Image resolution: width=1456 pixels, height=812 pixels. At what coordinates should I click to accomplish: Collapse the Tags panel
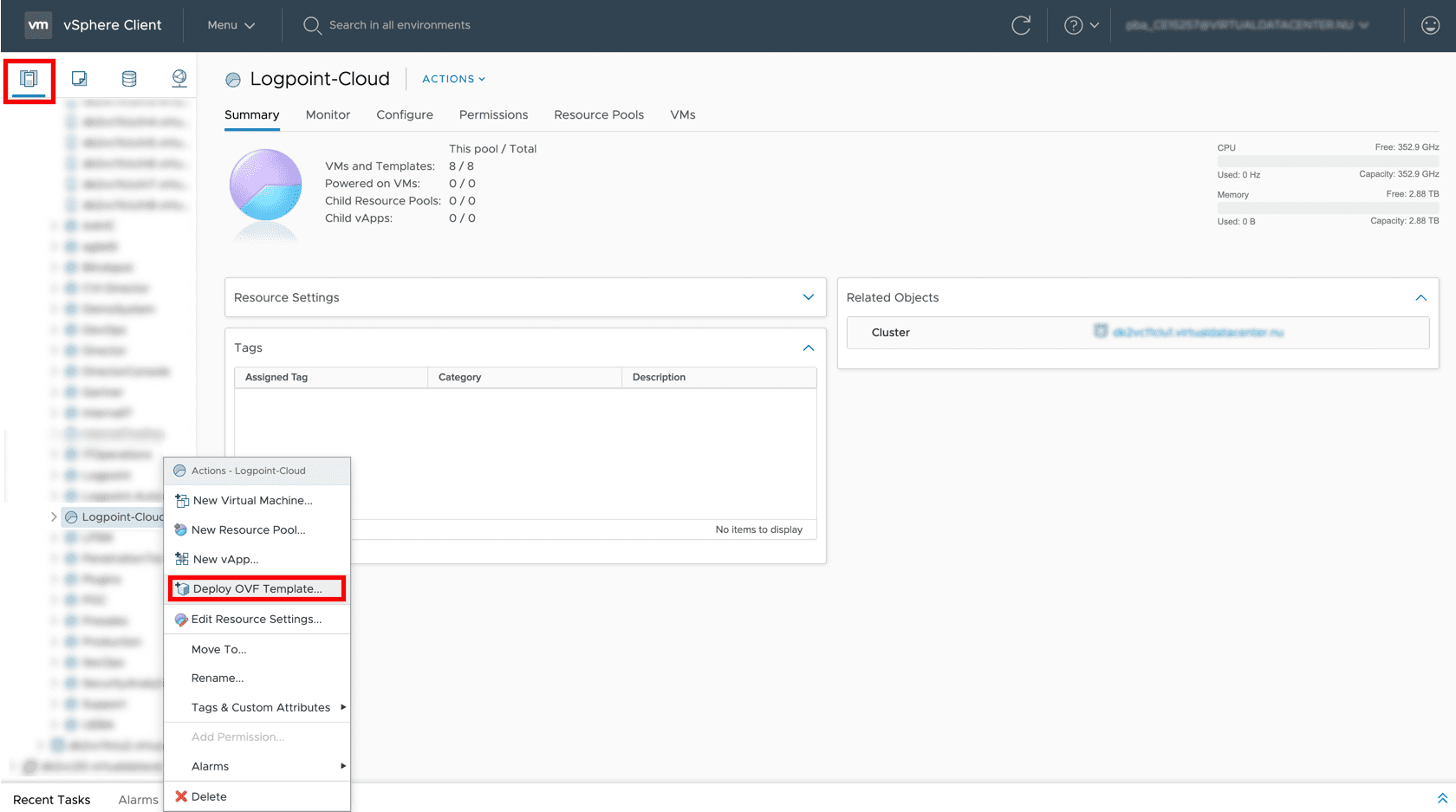[808, 348]
